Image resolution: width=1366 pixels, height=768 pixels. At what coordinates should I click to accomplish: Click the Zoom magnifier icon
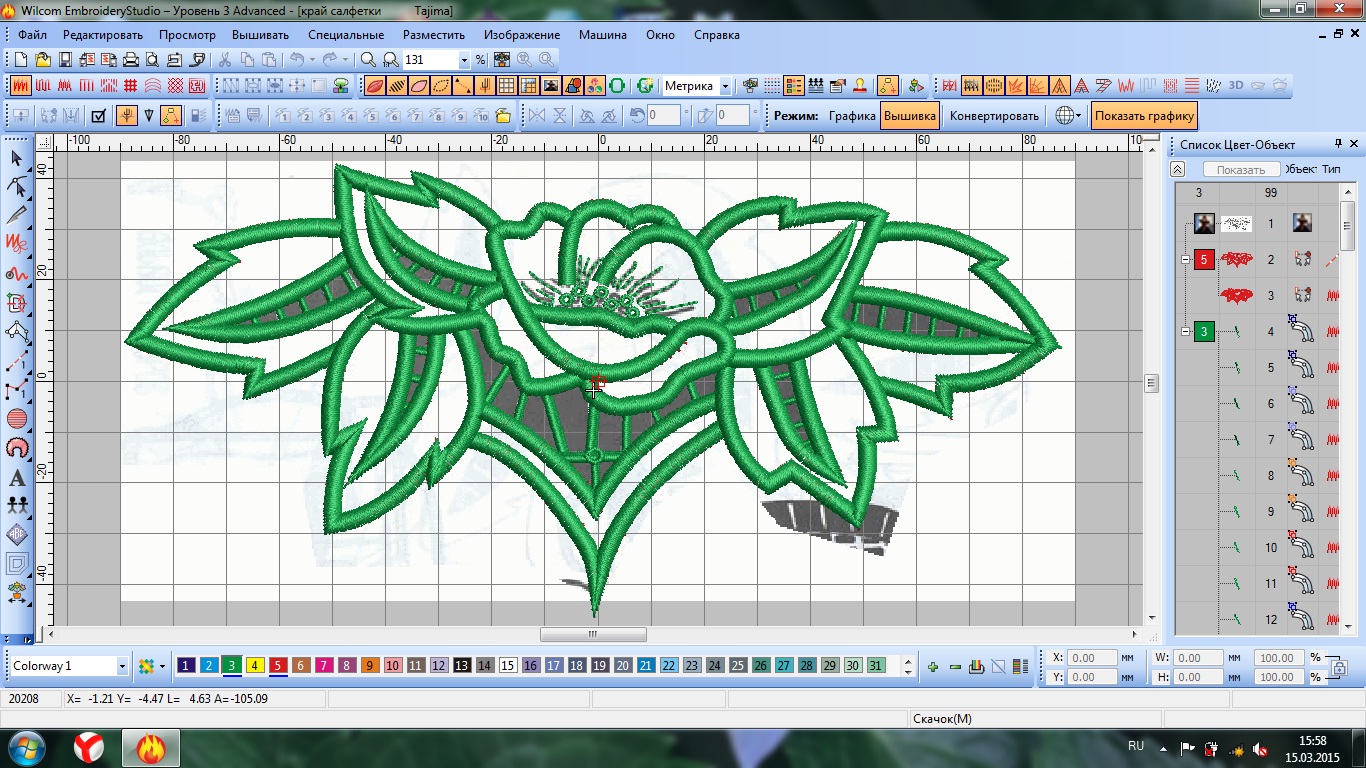tap(368, 60)
